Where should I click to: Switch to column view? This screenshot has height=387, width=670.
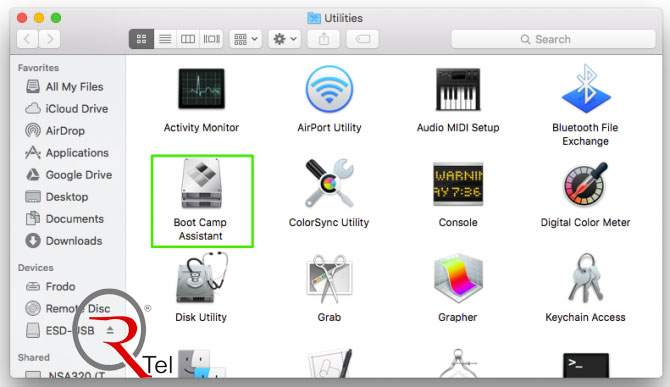click(x=188, y=39)
